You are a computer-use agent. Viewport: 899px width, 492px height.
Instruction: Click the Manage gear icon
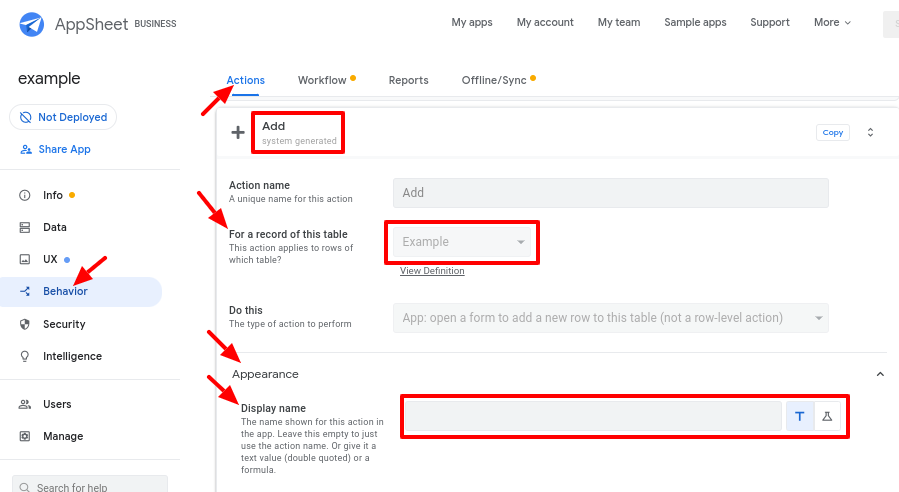click(x=25, y=436)
